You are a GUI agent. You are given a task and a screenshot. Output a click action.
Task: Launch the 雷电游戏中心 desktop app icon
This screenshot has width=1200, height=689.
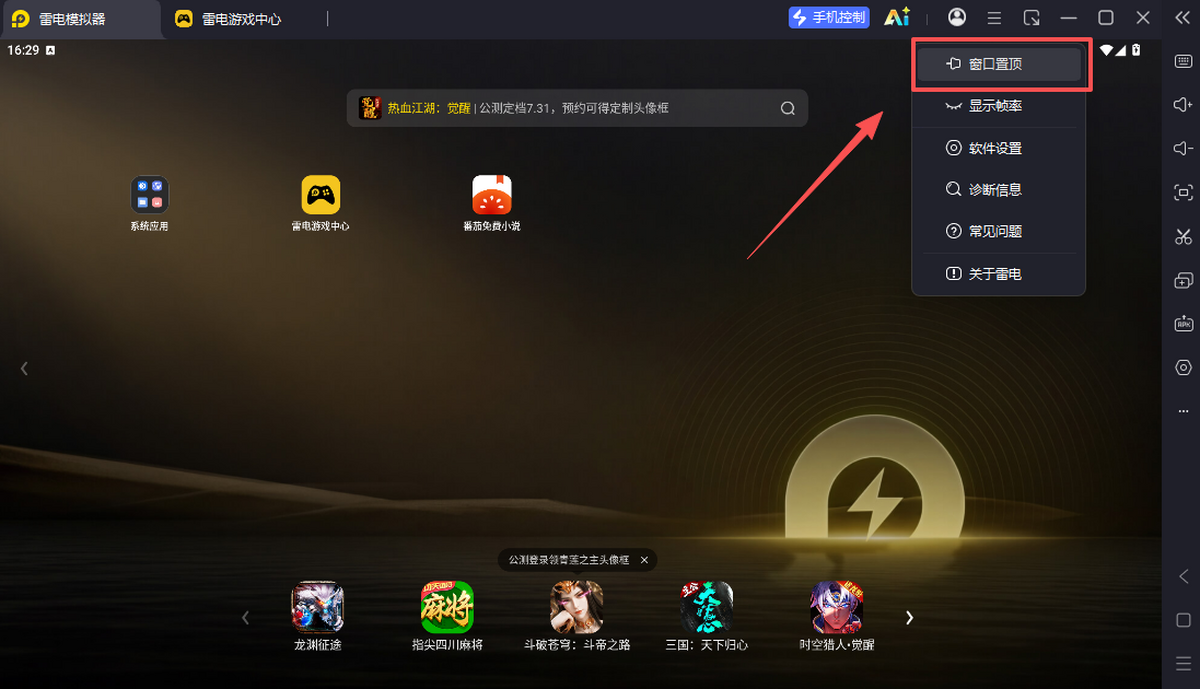(x=321, y=194)
